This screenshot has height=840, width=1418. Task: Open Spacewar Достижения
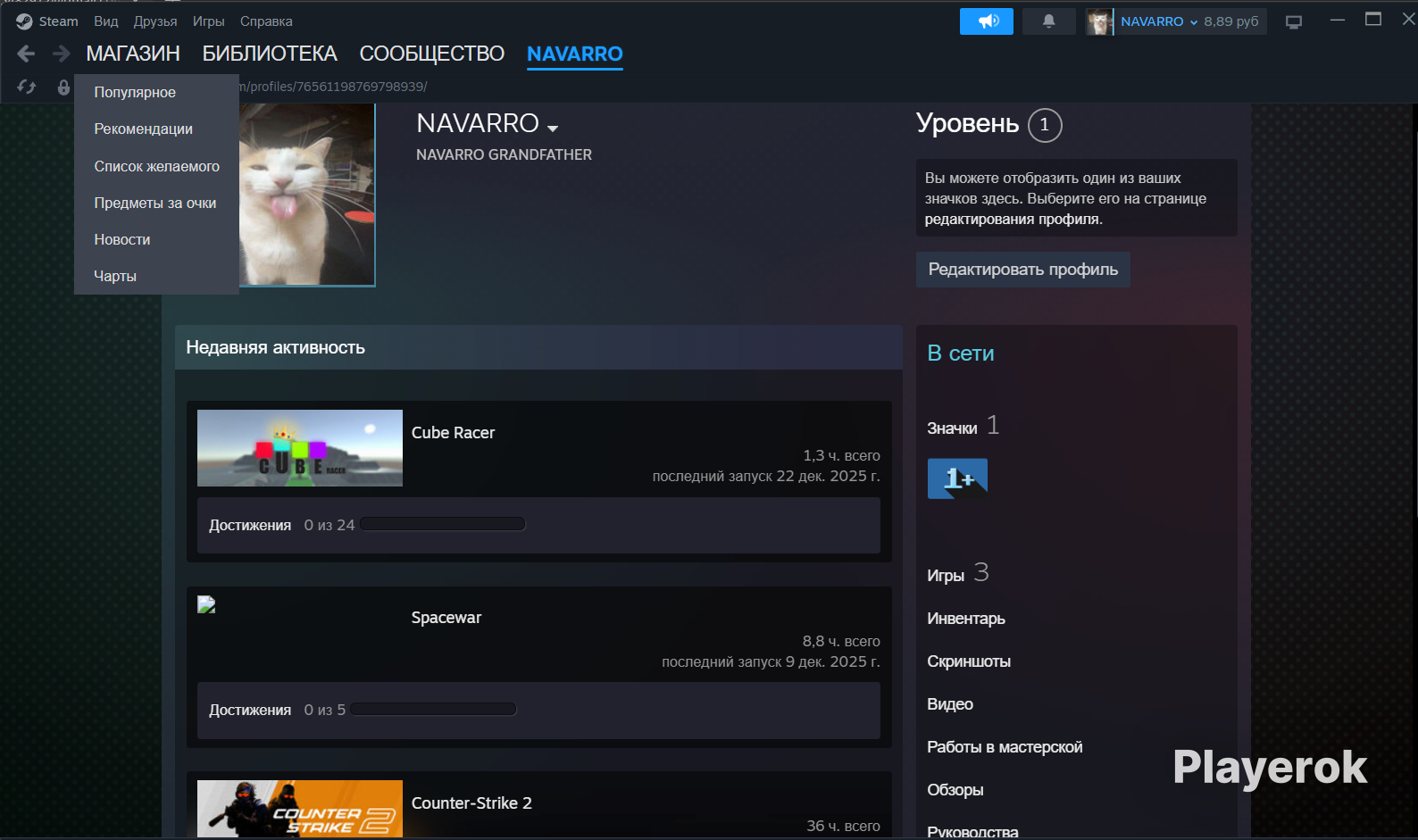(250, 711)
